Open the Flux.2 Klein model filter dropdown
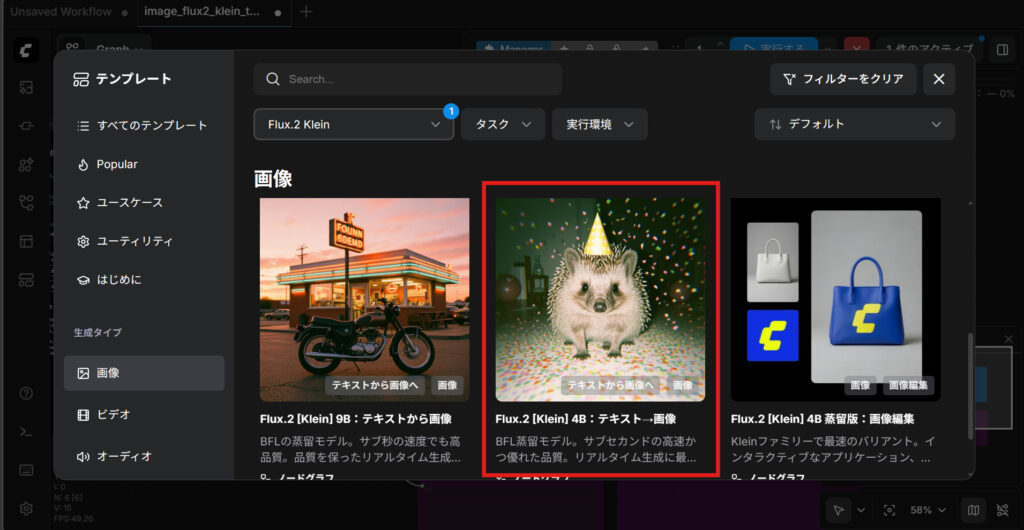The image size is (1024, 530). 353,124
